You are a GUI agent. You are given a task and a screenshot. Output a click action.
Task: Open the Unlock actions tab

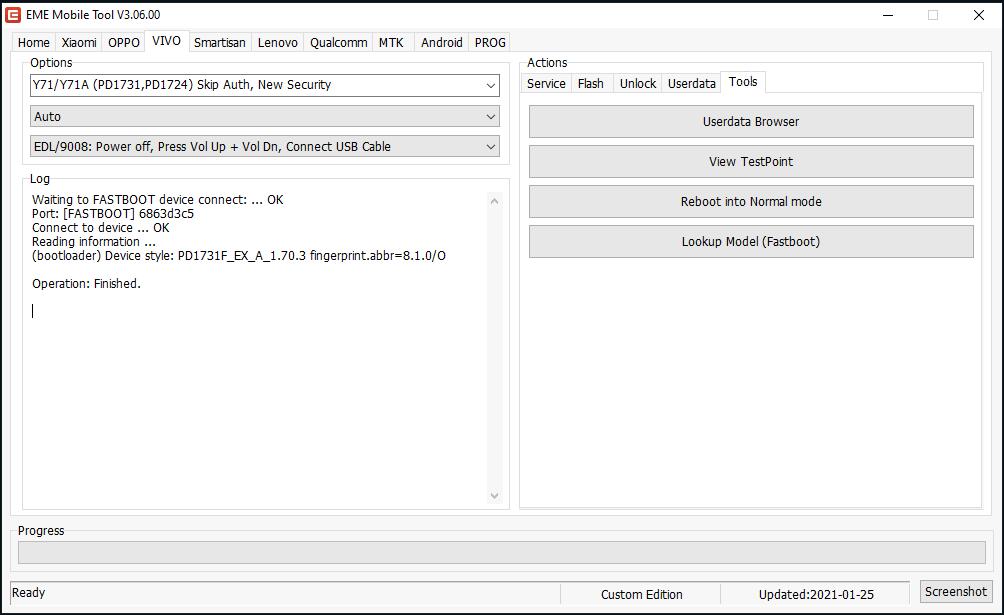(x=638, y=83)
